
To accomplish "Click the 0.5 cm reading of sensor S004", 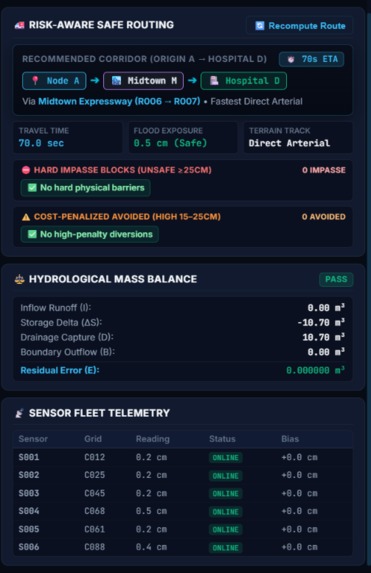I will (x=151, y=511).
